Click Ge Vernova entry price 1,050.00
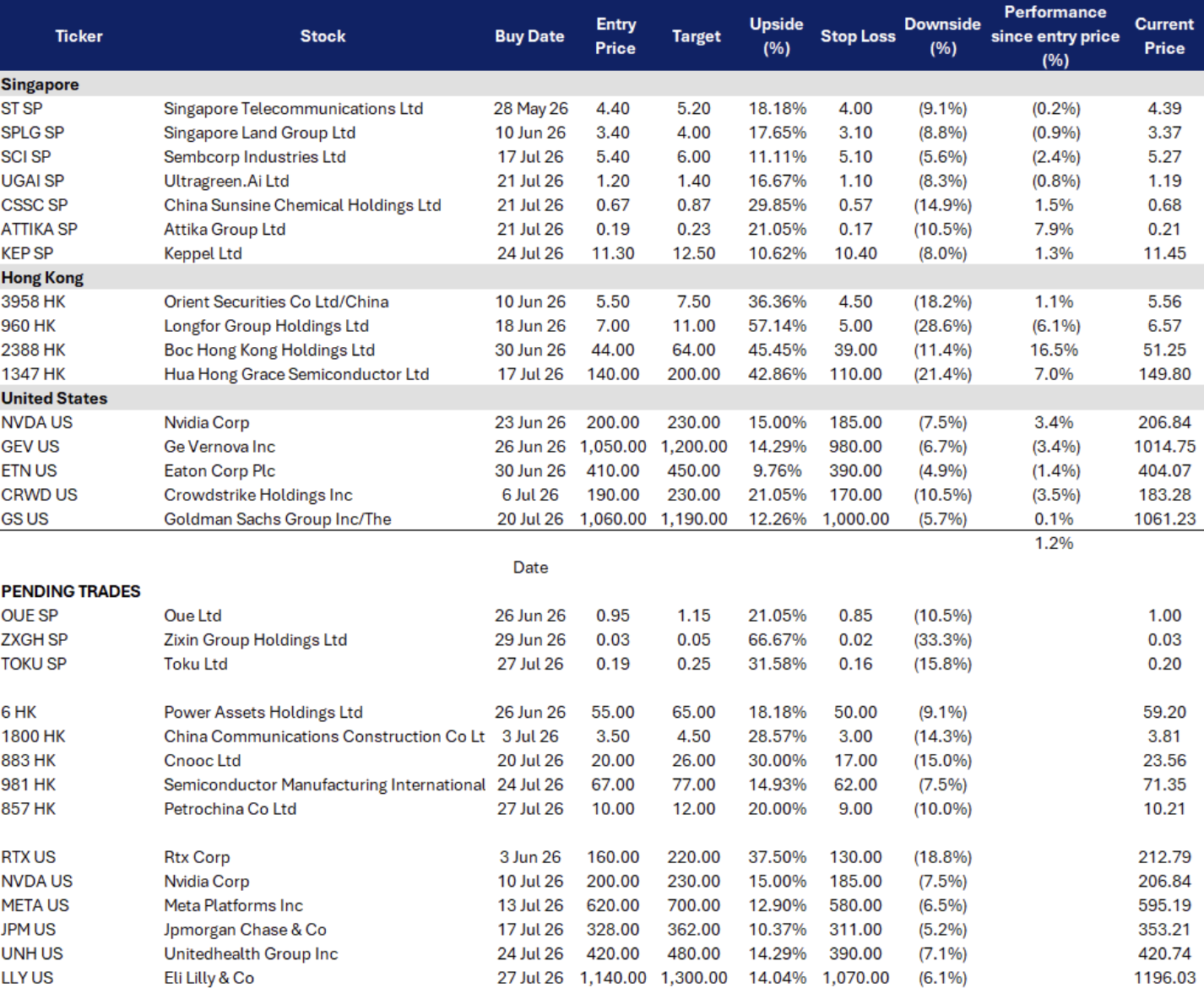1204x988 pixels. 613,447
